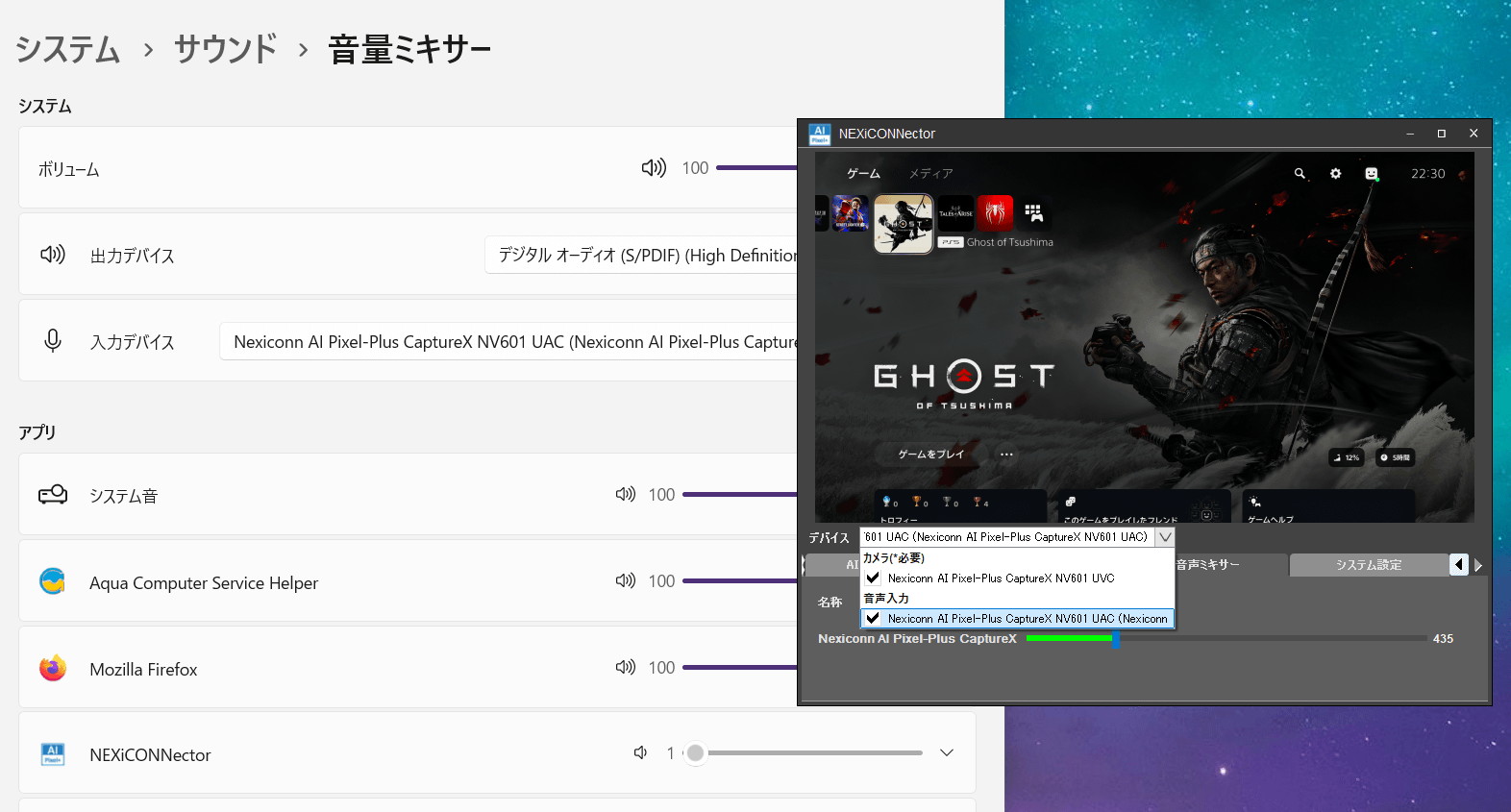Select the Tales of Arise game tile

coord(955,213)
